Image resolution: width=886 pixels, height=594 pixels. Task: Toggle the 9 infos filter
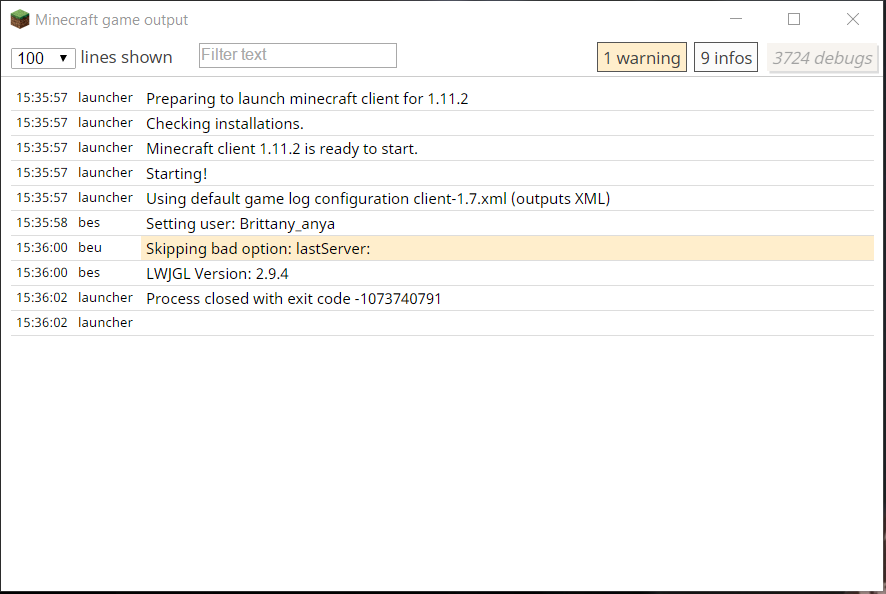[726, 58]
